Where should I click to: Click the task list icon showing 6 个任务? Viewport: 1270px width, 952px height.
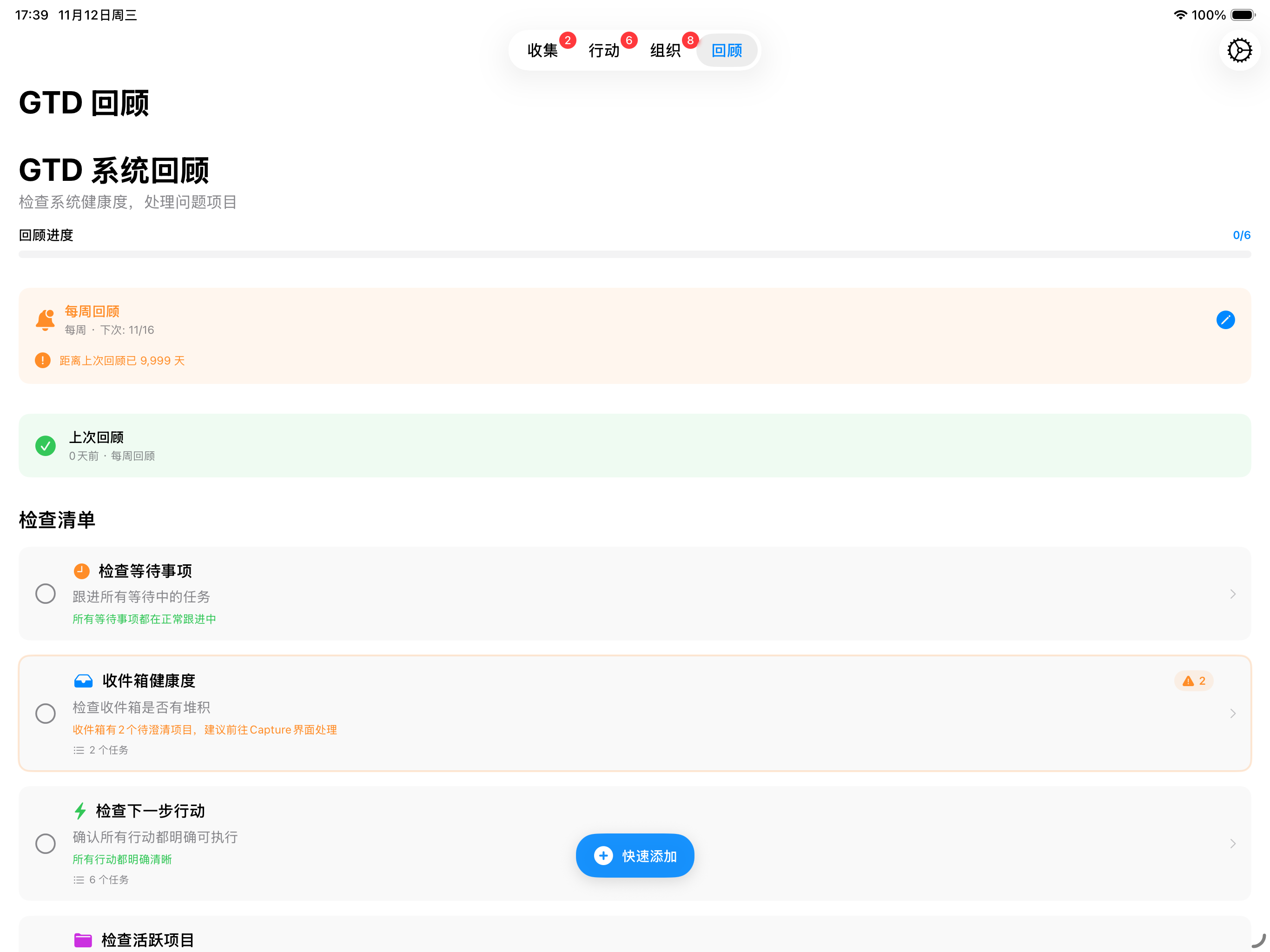78,879
